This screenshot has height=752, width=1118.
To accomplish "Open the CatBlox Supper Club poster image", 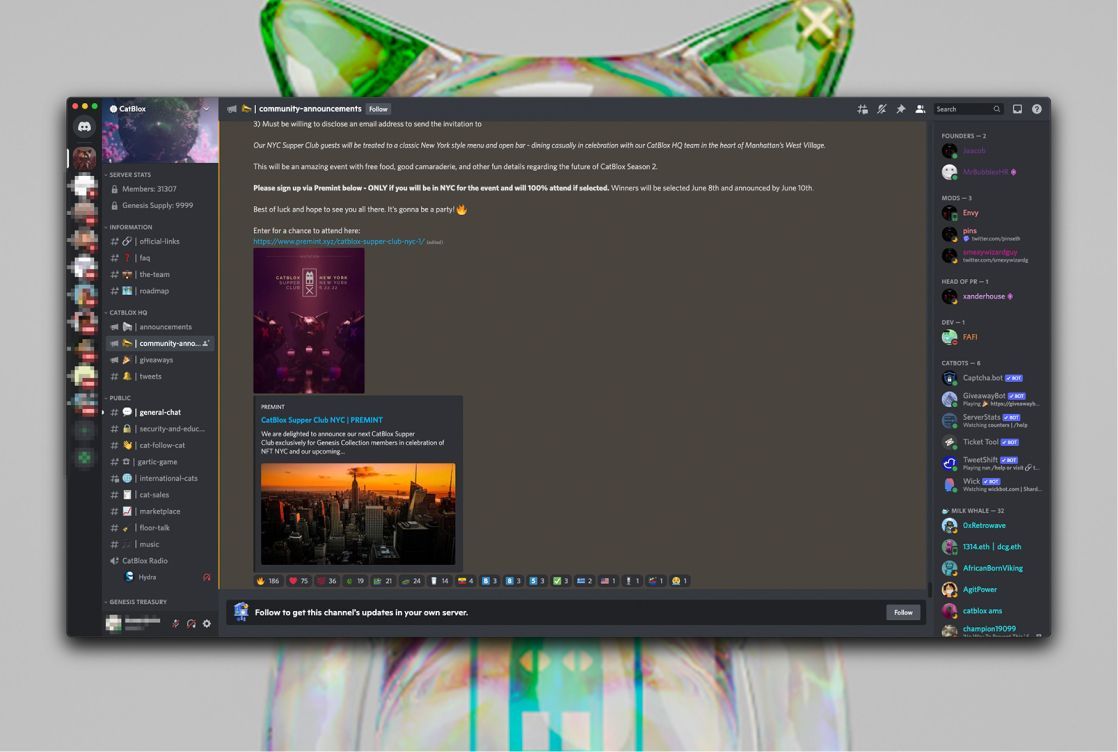I will click(309, 321).
